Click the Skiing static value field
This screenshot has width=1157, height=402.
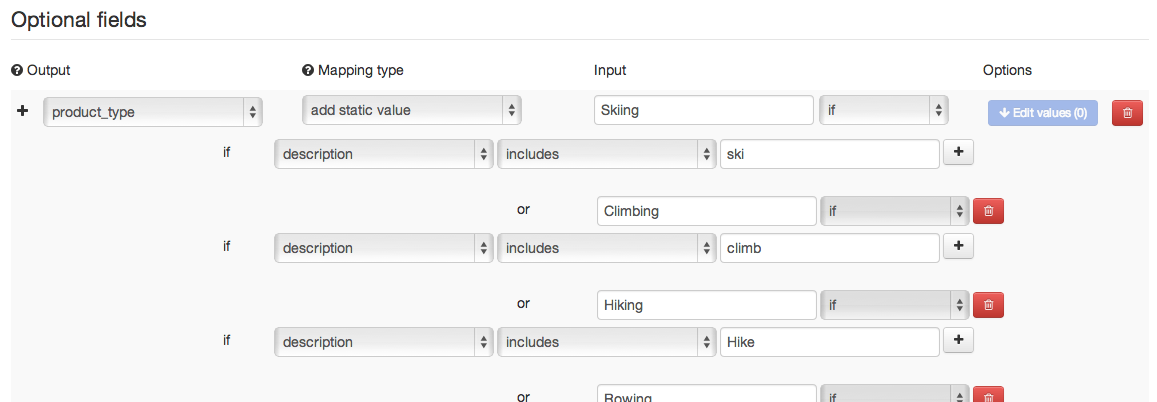click(x=704, y=110)
